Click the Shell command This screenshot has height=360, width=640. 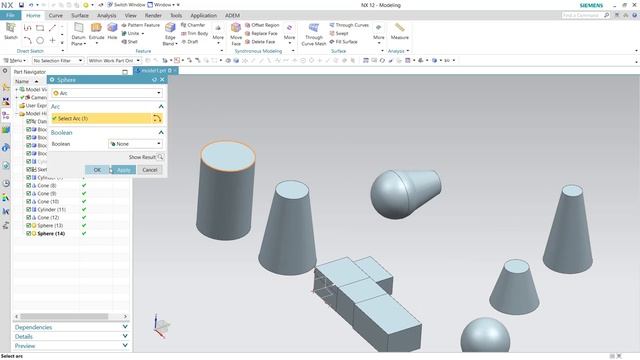coord(129,42)
